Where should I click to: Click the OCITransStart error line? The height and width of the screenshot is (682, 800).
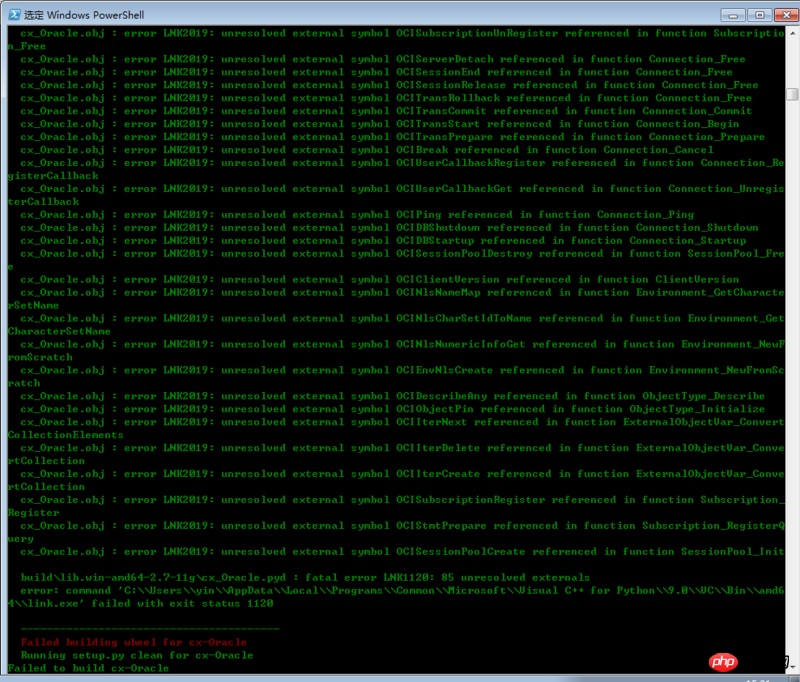(x=380, y=124)
